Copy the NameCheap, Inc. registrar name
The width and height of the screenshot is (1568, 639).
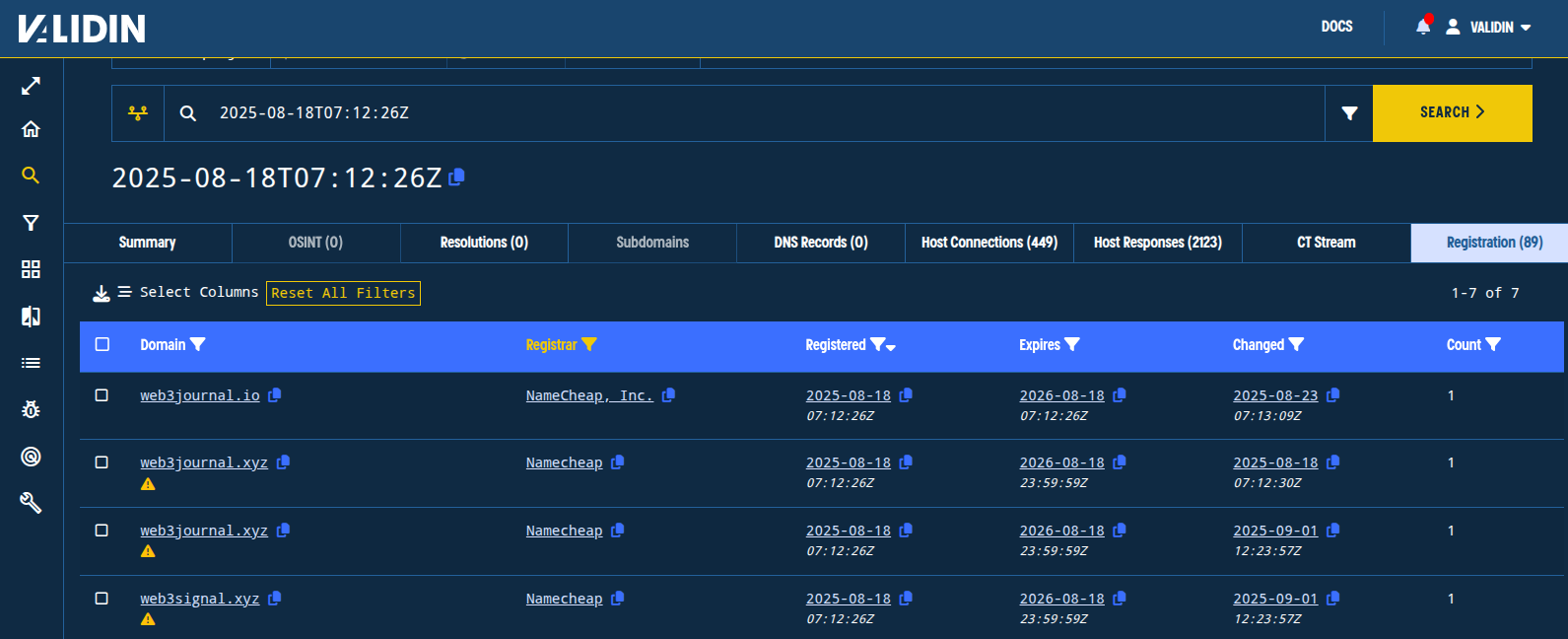tap(668, 395)
